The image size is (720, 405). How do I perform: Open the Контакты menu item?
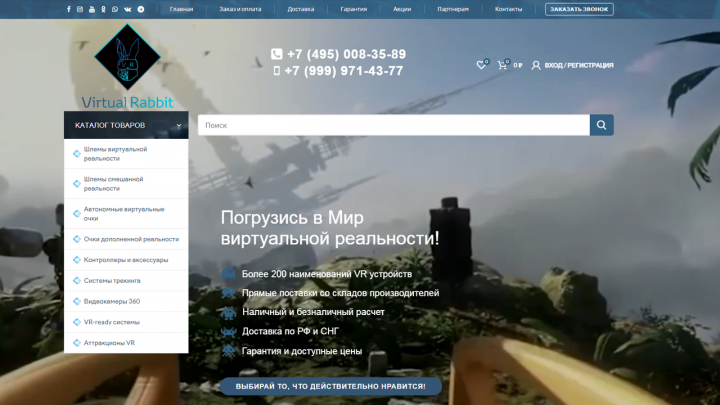click(x=508, y=9)
